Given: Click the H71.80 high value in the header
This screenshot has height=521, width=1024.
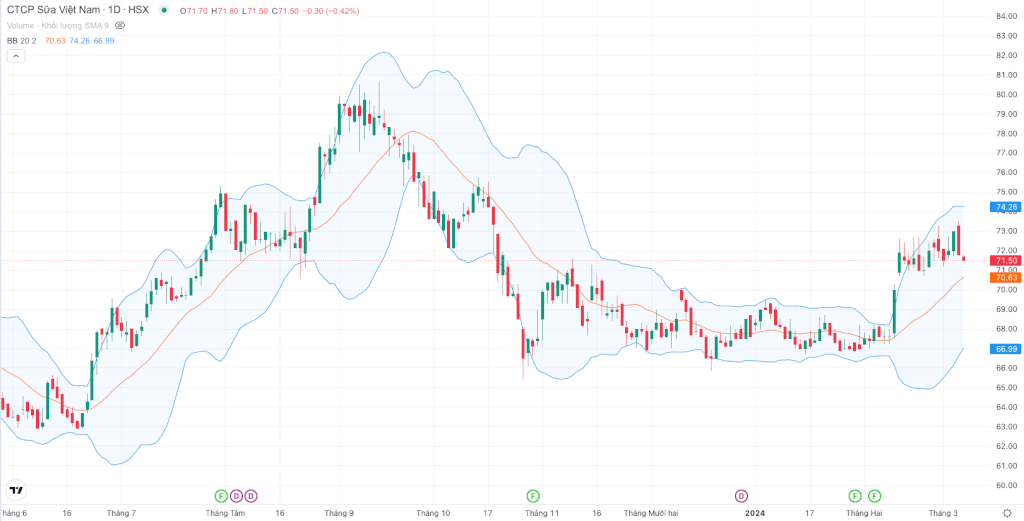Looking at the screenshot, I should click(224, 11).
